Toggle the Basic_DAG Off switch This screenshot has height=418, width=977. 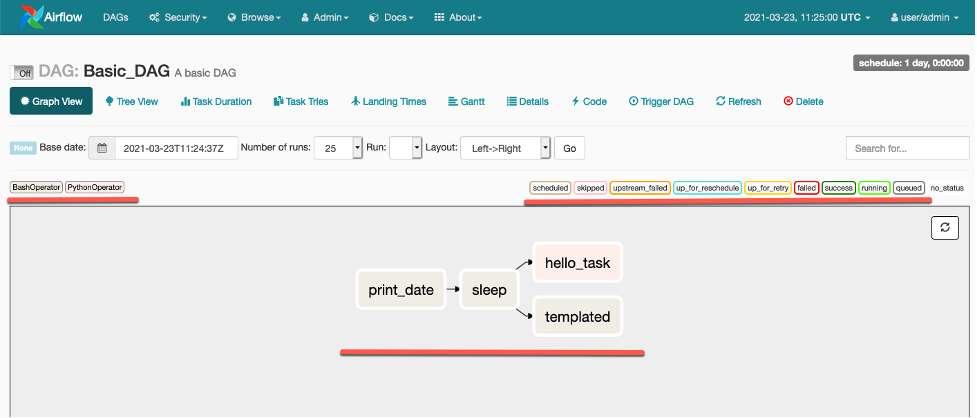click(x=23, y=72)
